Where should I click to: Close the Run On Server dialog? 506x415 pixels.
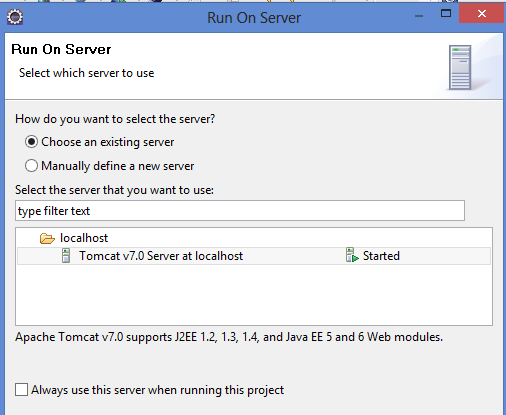[481, 13]
